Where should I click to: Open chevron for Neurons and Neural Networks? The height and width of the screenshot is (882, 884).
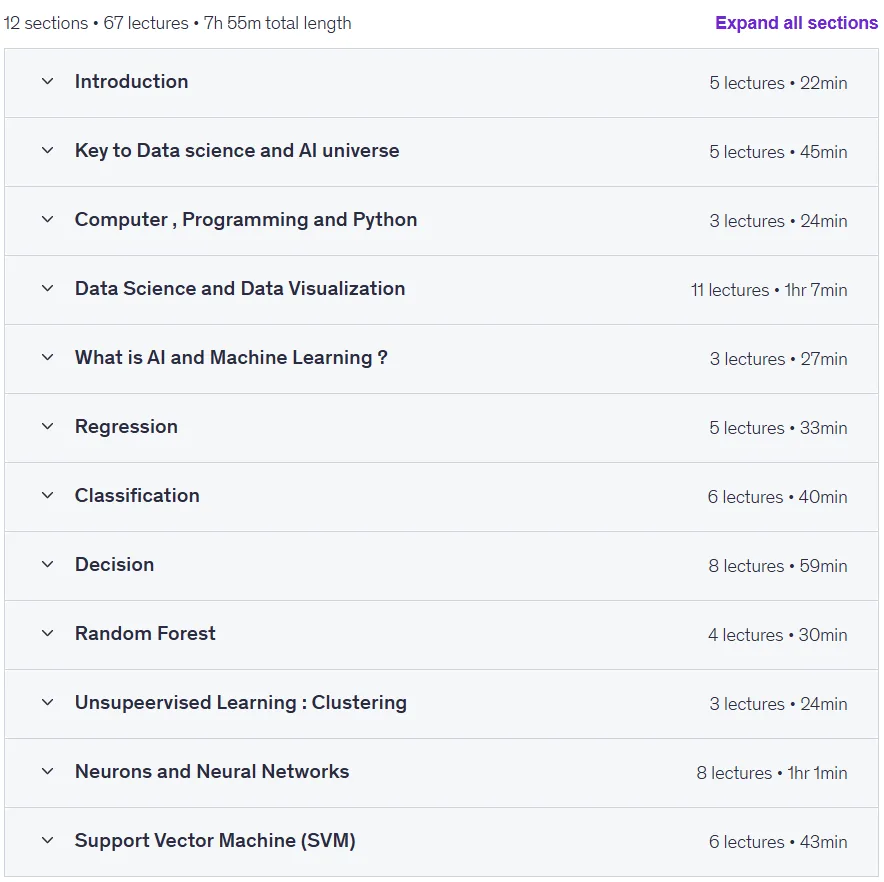[x=47, y=771]
